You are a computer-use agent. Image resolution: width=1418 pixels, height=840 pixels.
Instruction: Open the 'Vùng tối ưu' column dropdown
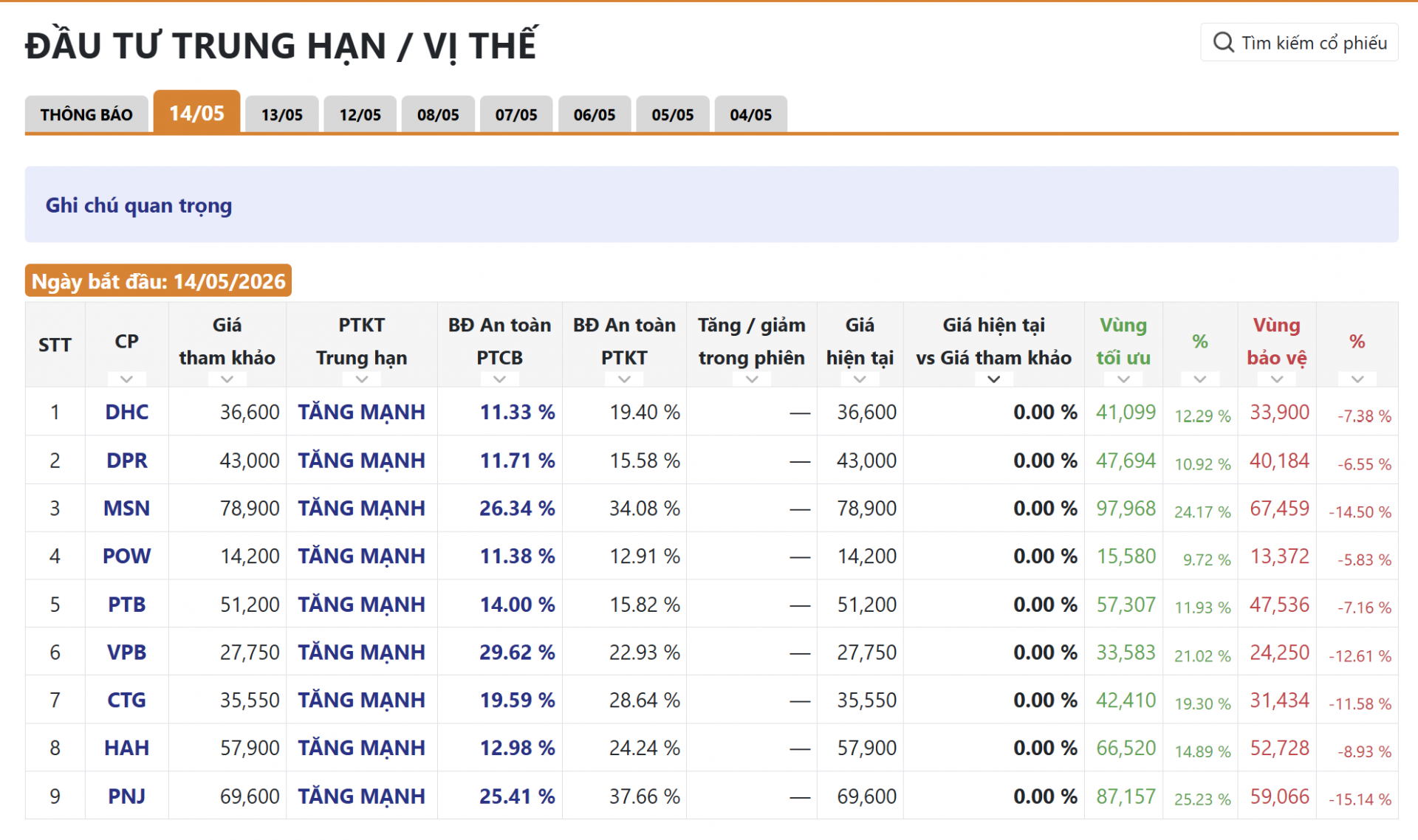[1123, 379]
